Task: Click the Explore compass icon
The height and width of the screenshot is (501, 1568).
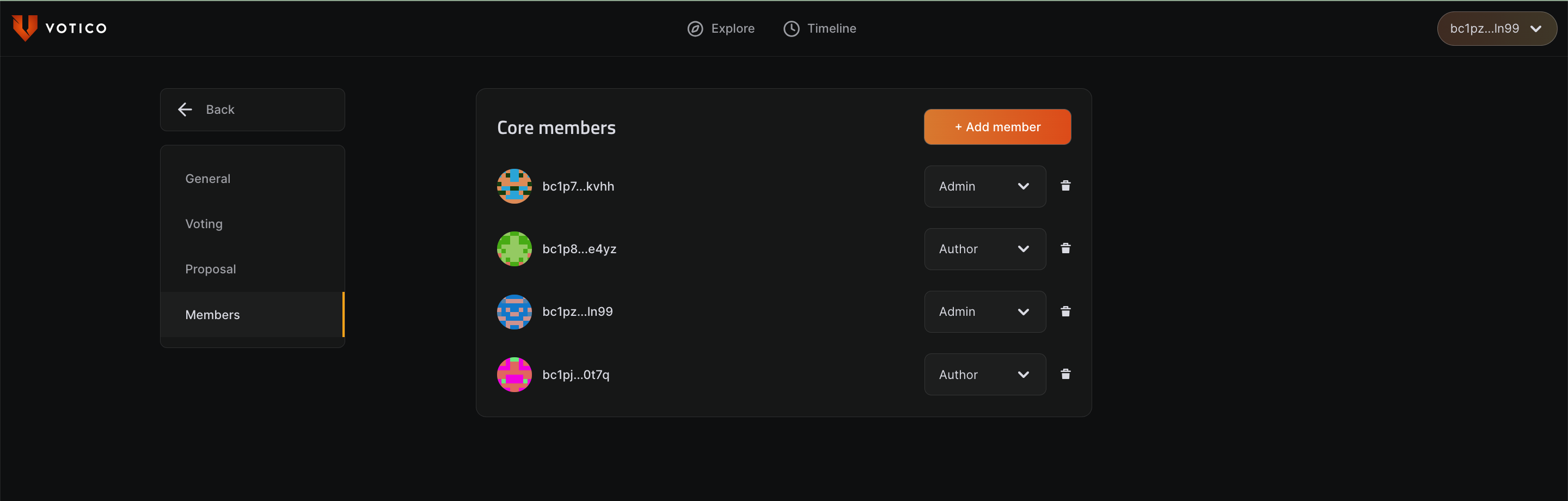Action: 695,29
